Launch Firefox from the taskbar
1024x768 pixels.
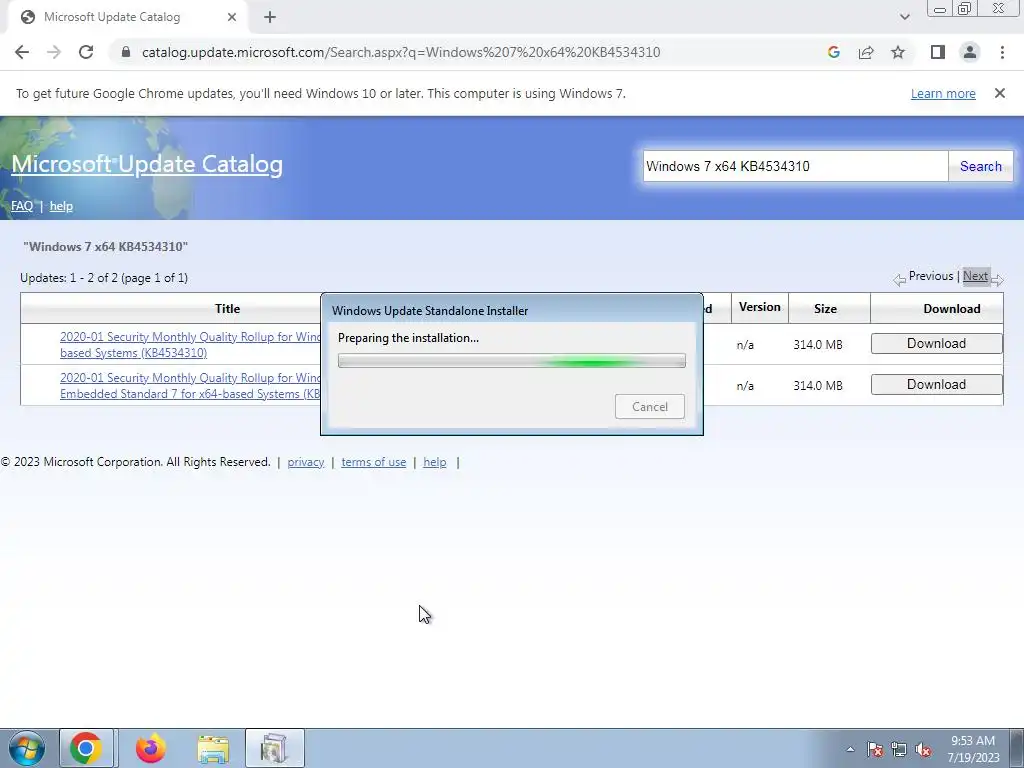(150, 748)
